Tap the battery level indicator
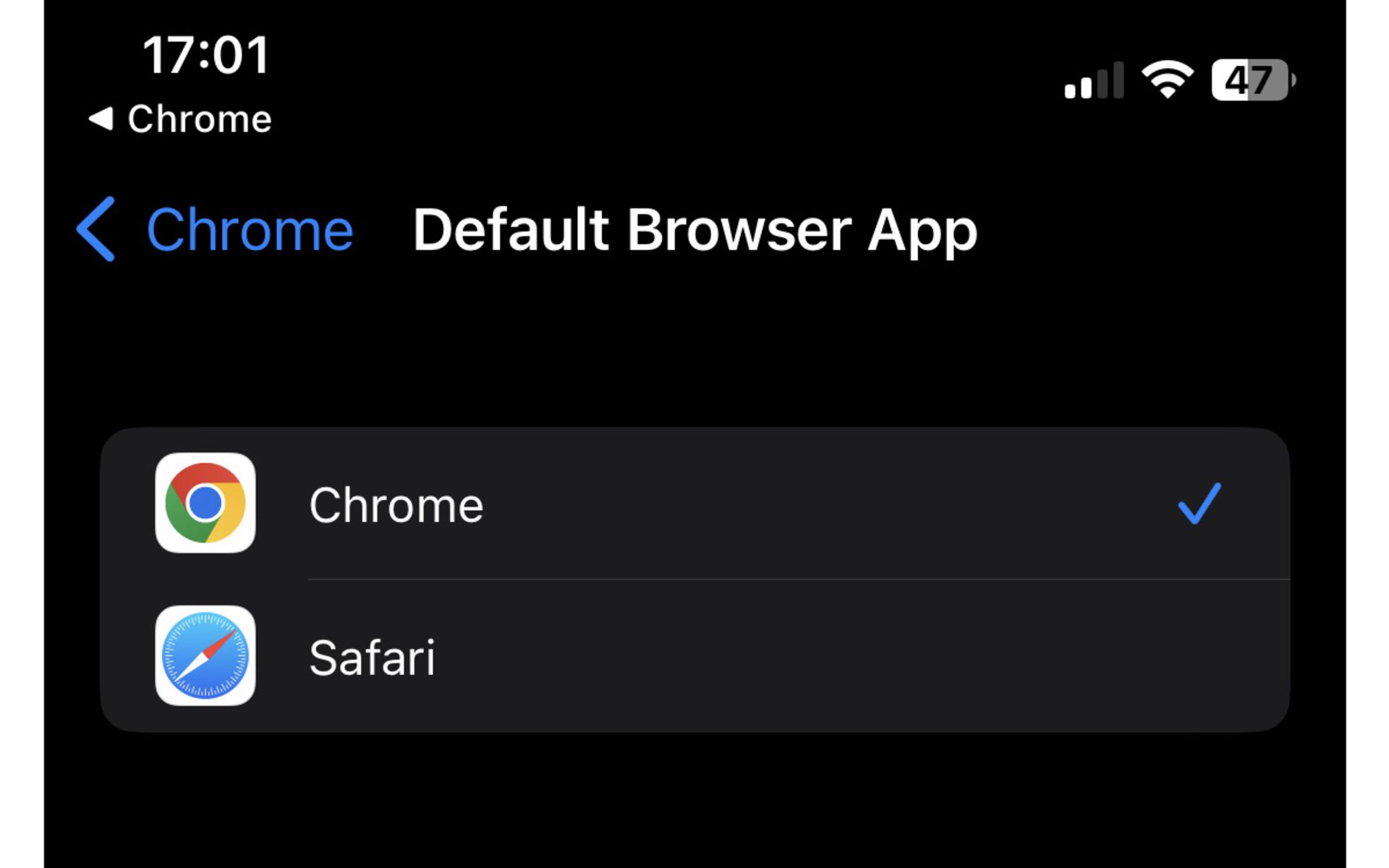The width and height of the screenshot is (1389, 868). [1252, 80]
